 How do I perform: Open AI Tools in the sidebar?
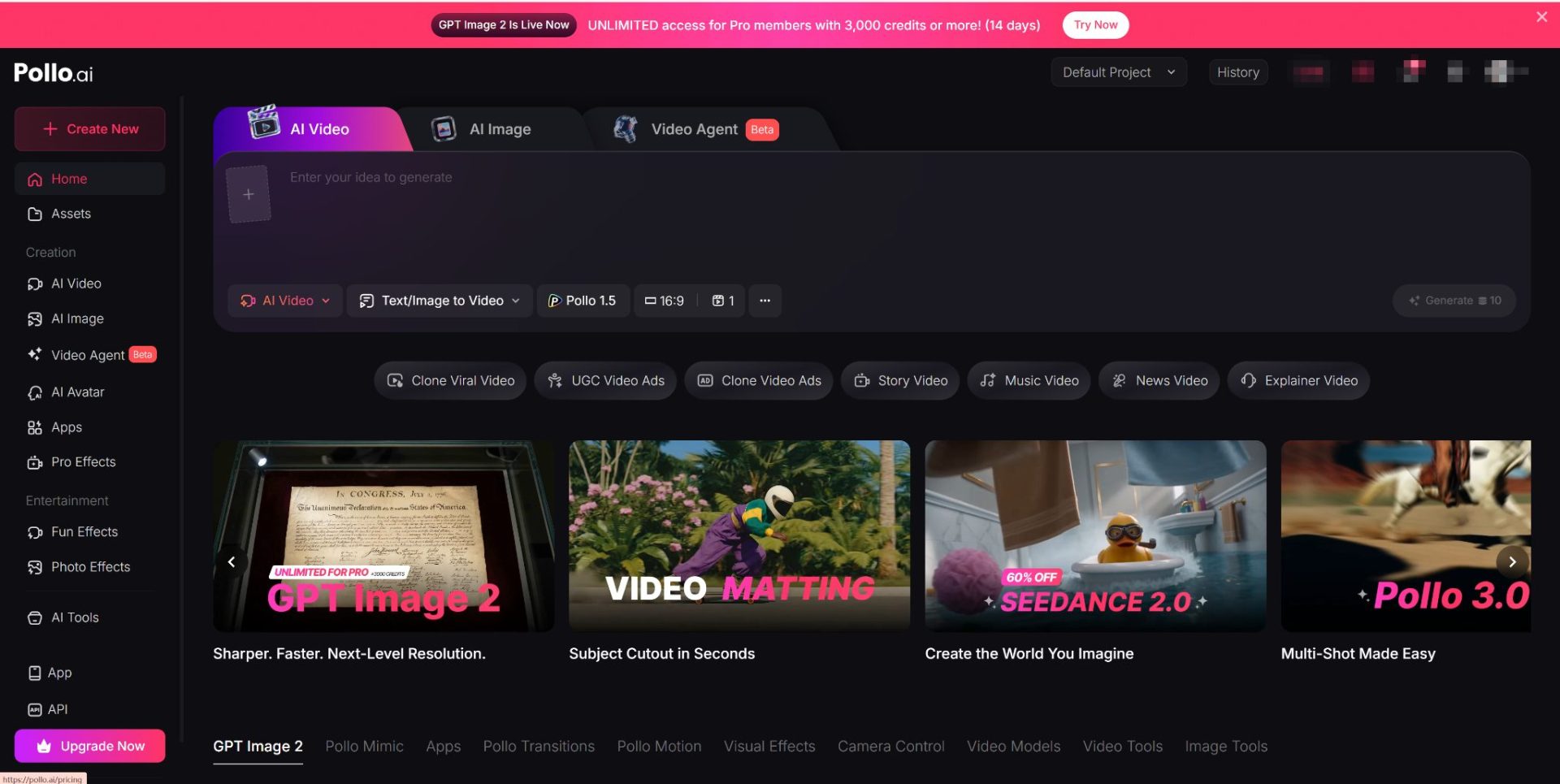point(75,618)
